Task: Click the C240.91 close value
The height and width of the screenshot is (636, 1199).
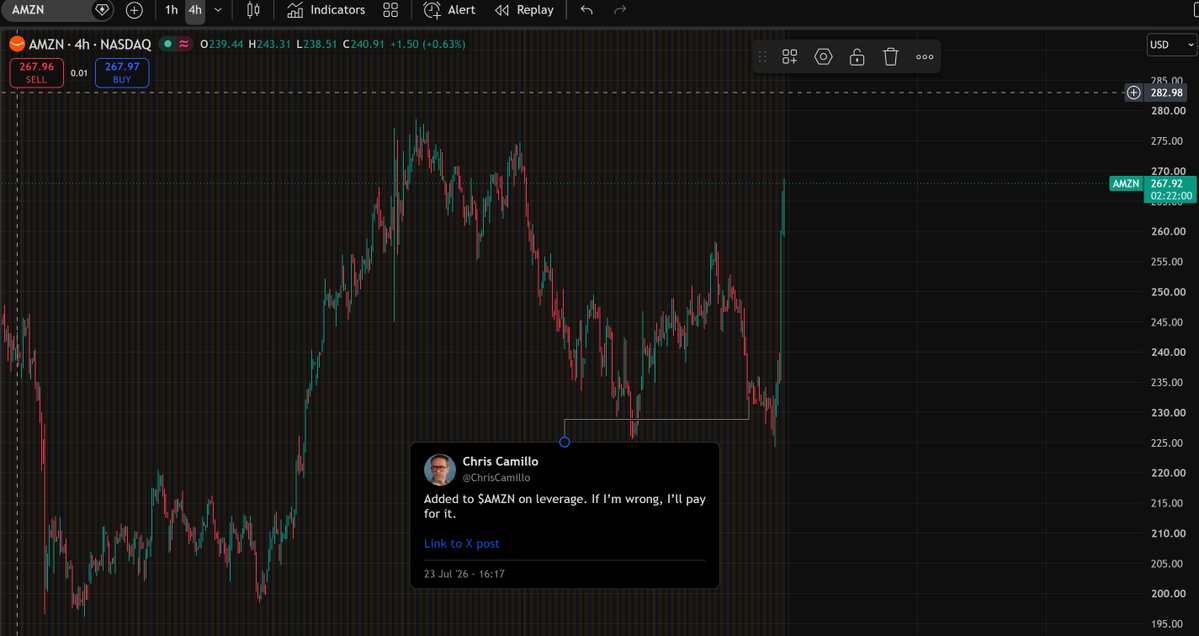Action: pos(363,44)
